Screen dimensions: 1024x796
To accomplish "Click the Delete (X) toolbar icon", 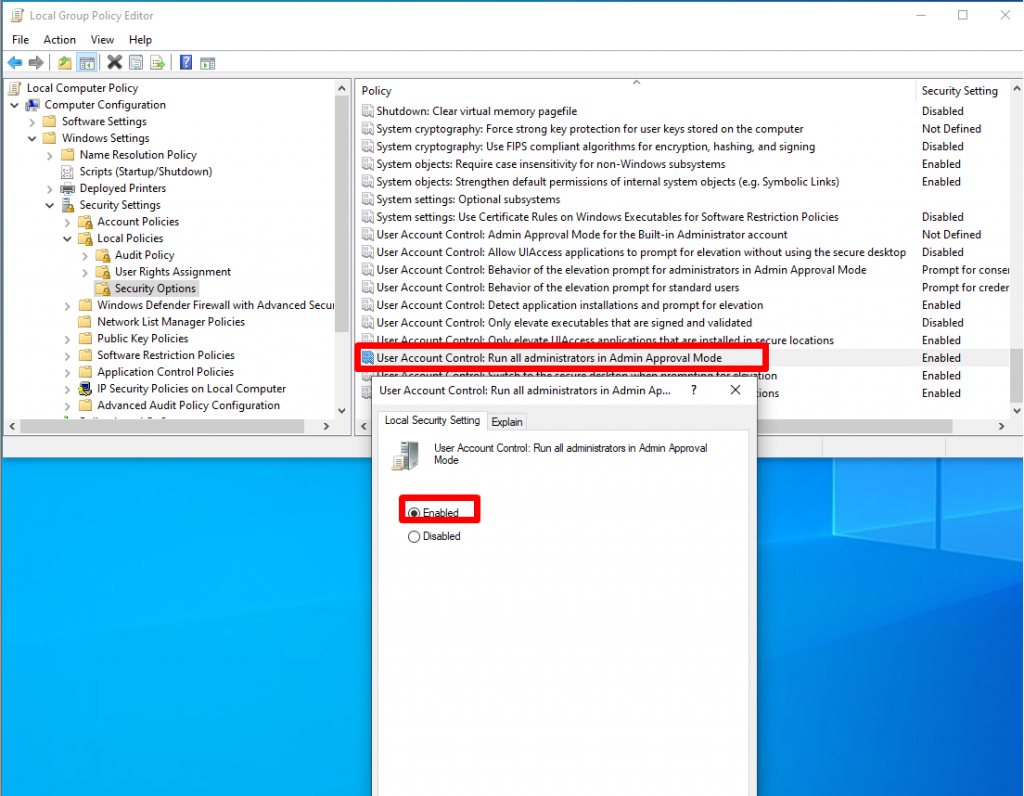I will coord(113,62).
